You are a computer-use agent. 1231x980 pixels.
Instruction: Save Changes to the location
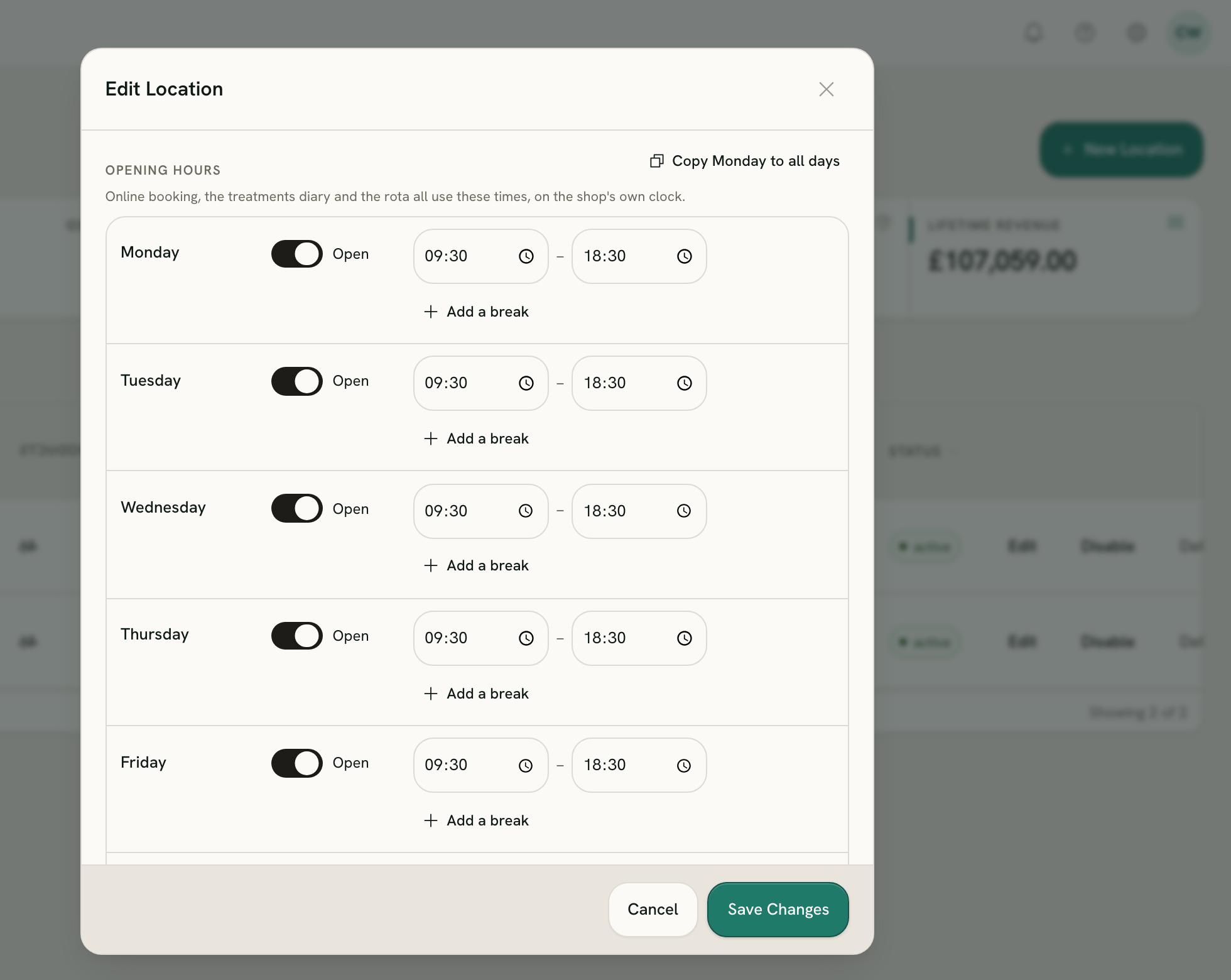click(x=778, y=910)
